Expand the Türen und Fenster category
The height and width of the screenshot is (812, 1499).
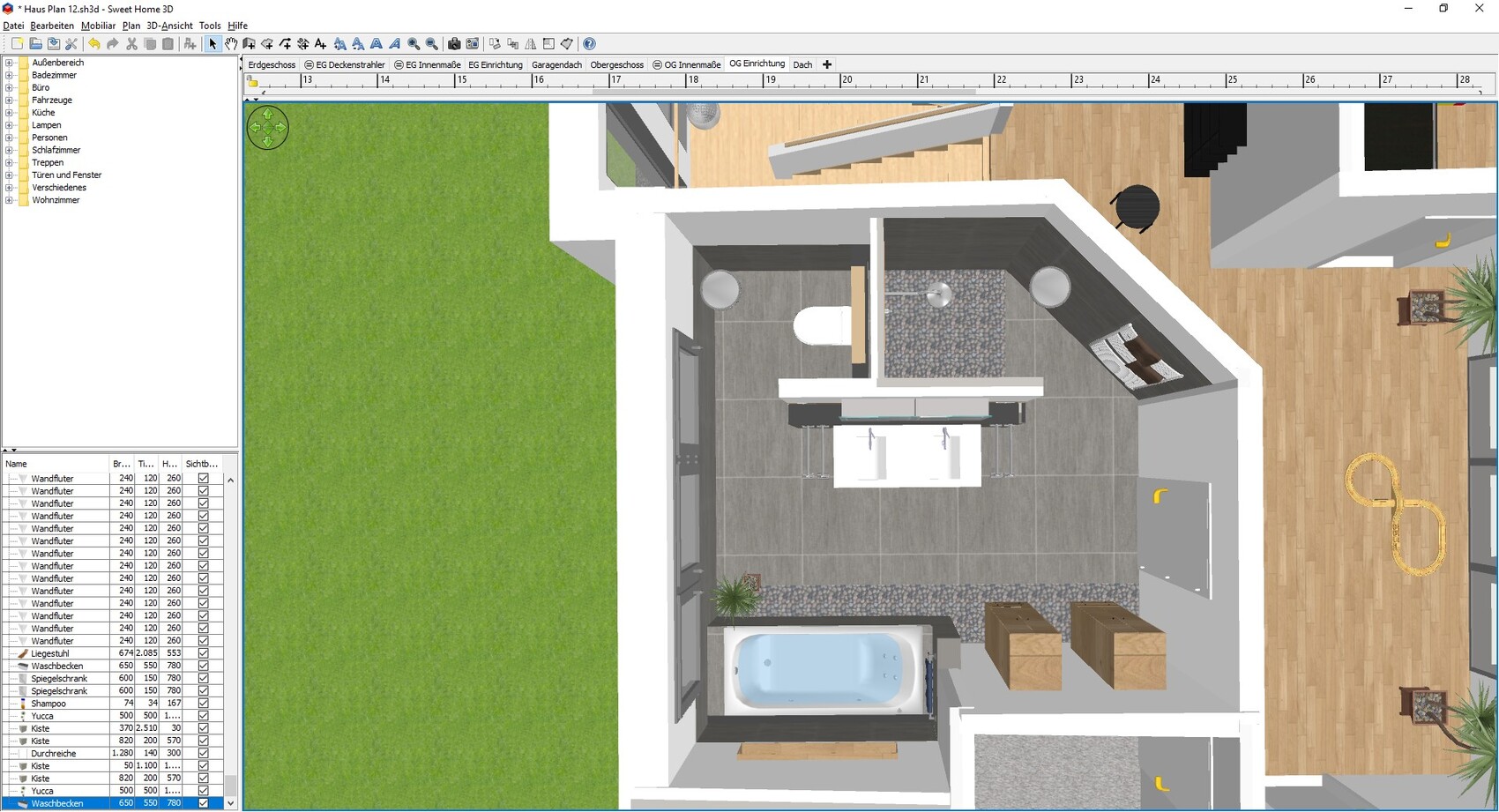pos(10,175)
